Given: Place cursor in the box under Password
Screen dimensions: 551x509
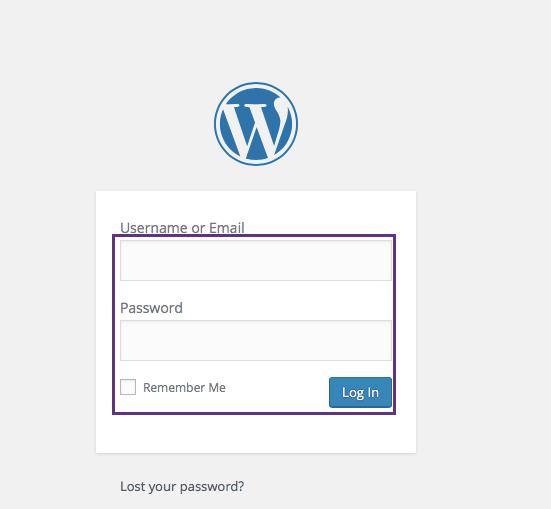Looking at the screenshot, I should [256, 340].
